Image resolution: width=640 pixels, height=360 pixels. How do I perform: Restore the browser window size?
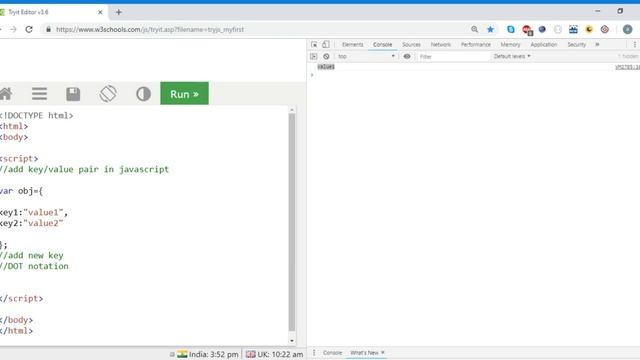[x=620, y=11]
